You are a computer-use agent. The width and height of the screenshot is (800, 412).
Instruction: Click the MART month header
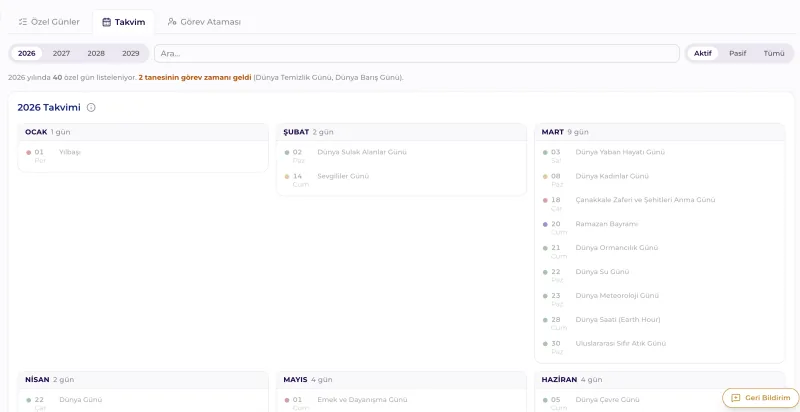point(659,132)
